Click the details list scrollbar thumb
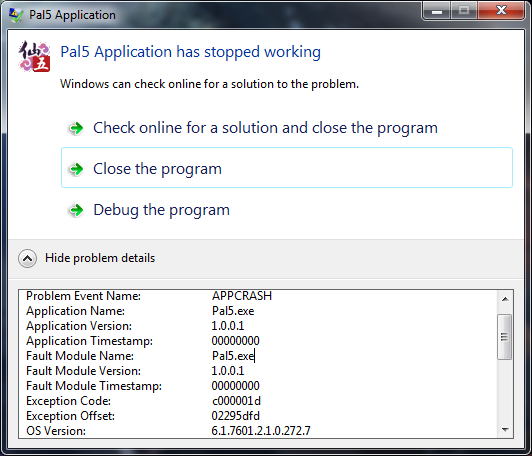Screen dimensions: 532x456 (505, 337)
